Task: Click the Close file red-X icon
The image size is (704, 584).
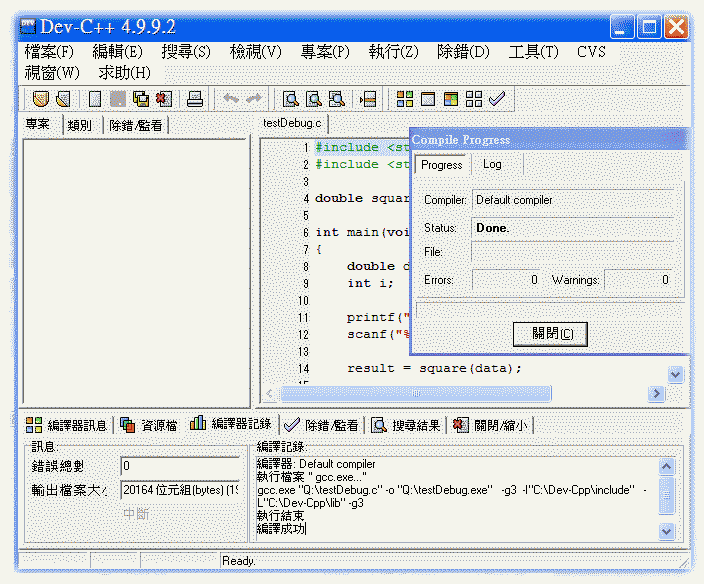Action: (x=164, y=99)
